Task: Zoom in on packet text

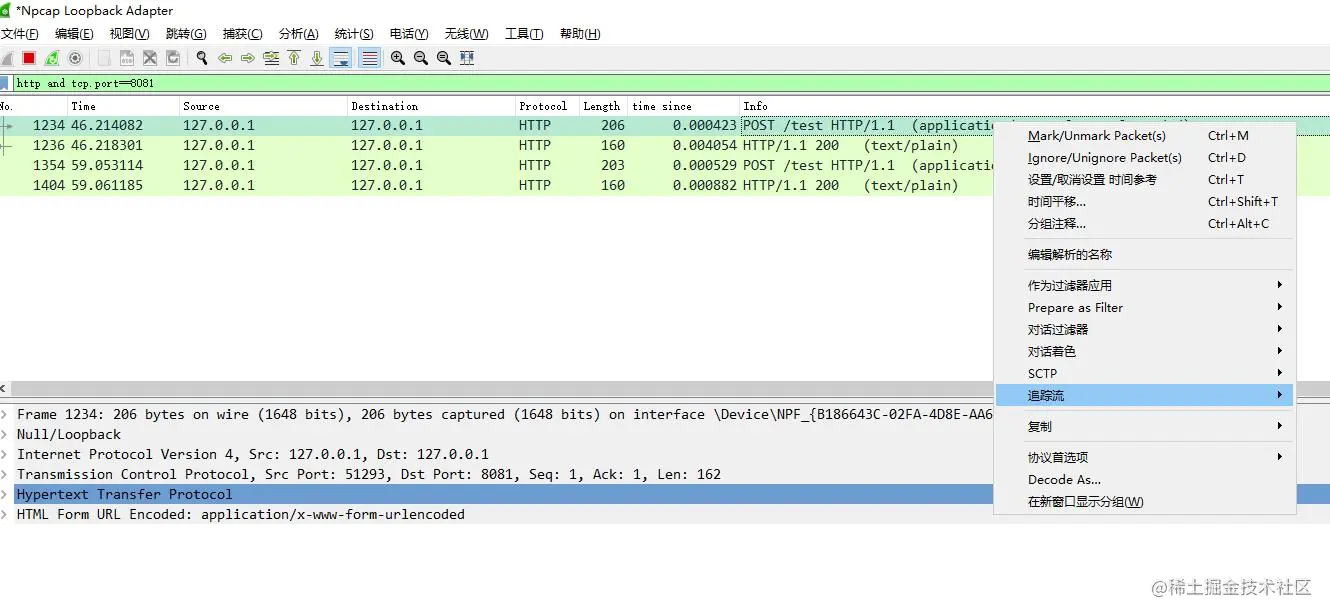Action: pyautogui.click(x=398, y=58)
